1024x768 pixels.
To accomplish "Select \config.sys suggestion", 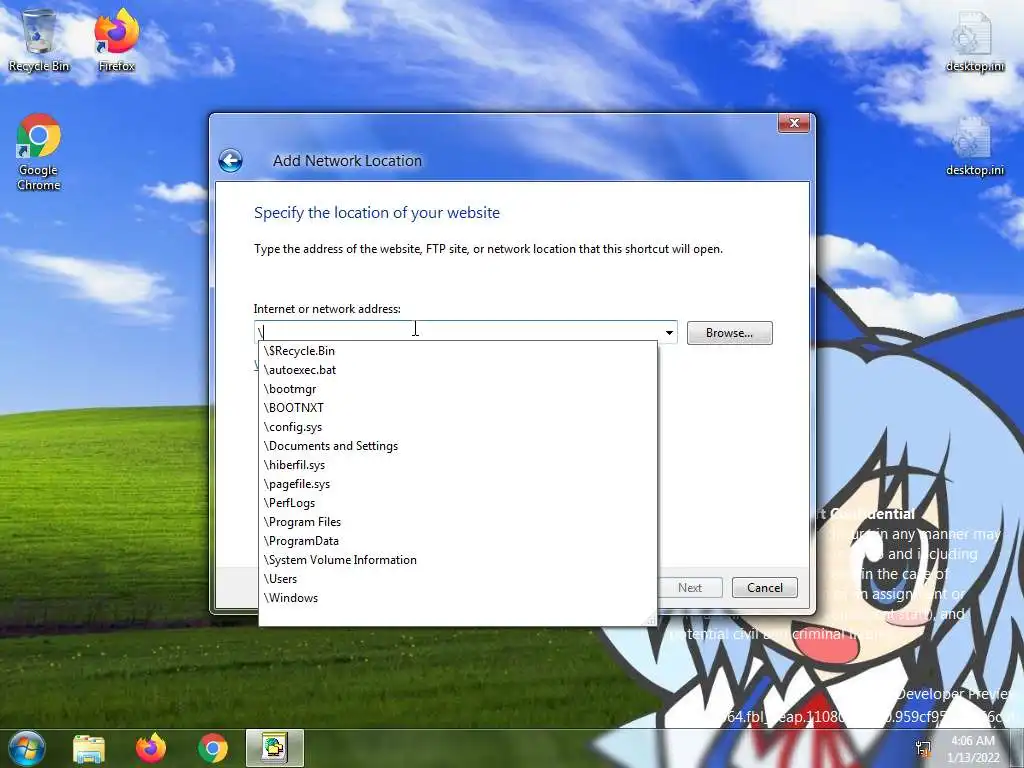I will click(458, 426).
